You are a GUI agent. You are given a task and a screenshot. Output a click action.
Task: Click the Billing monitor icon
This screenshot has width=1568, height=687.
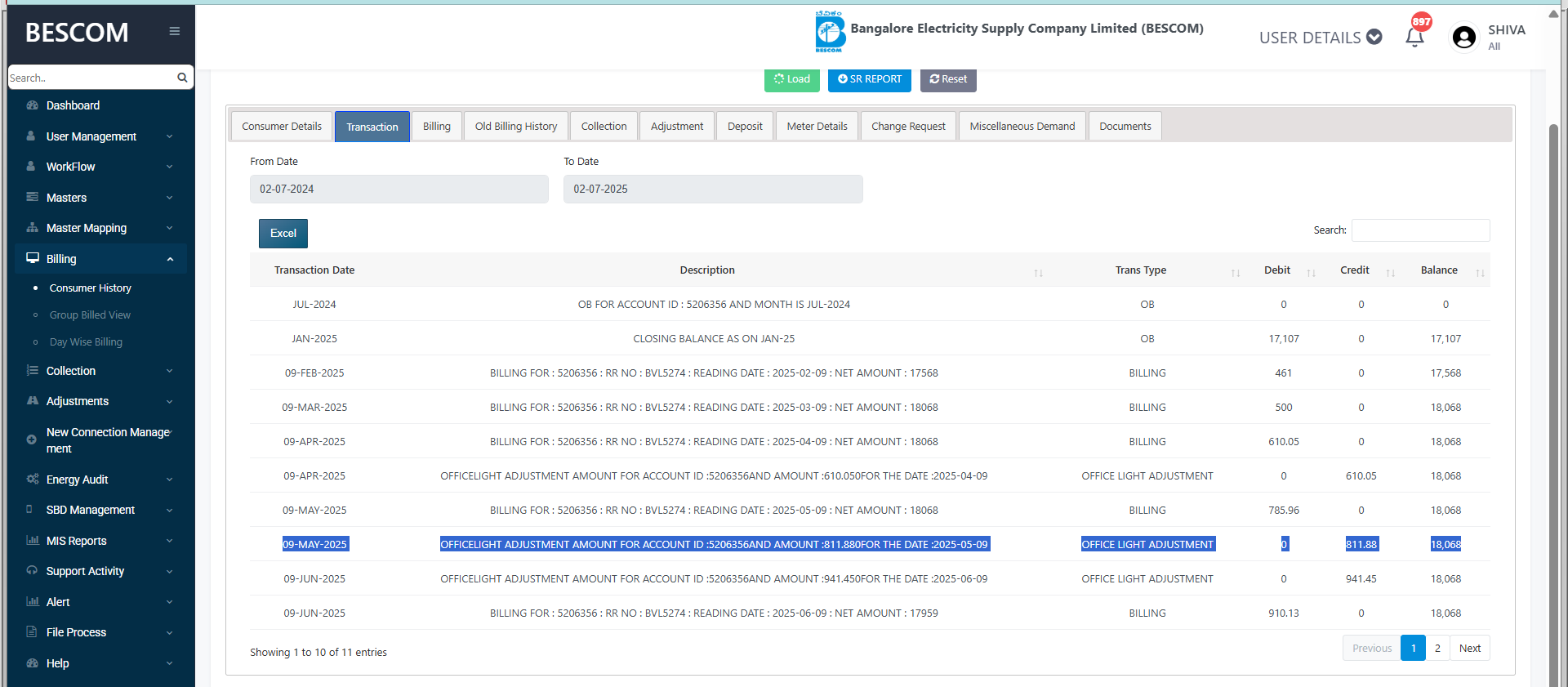coord(33,258)
